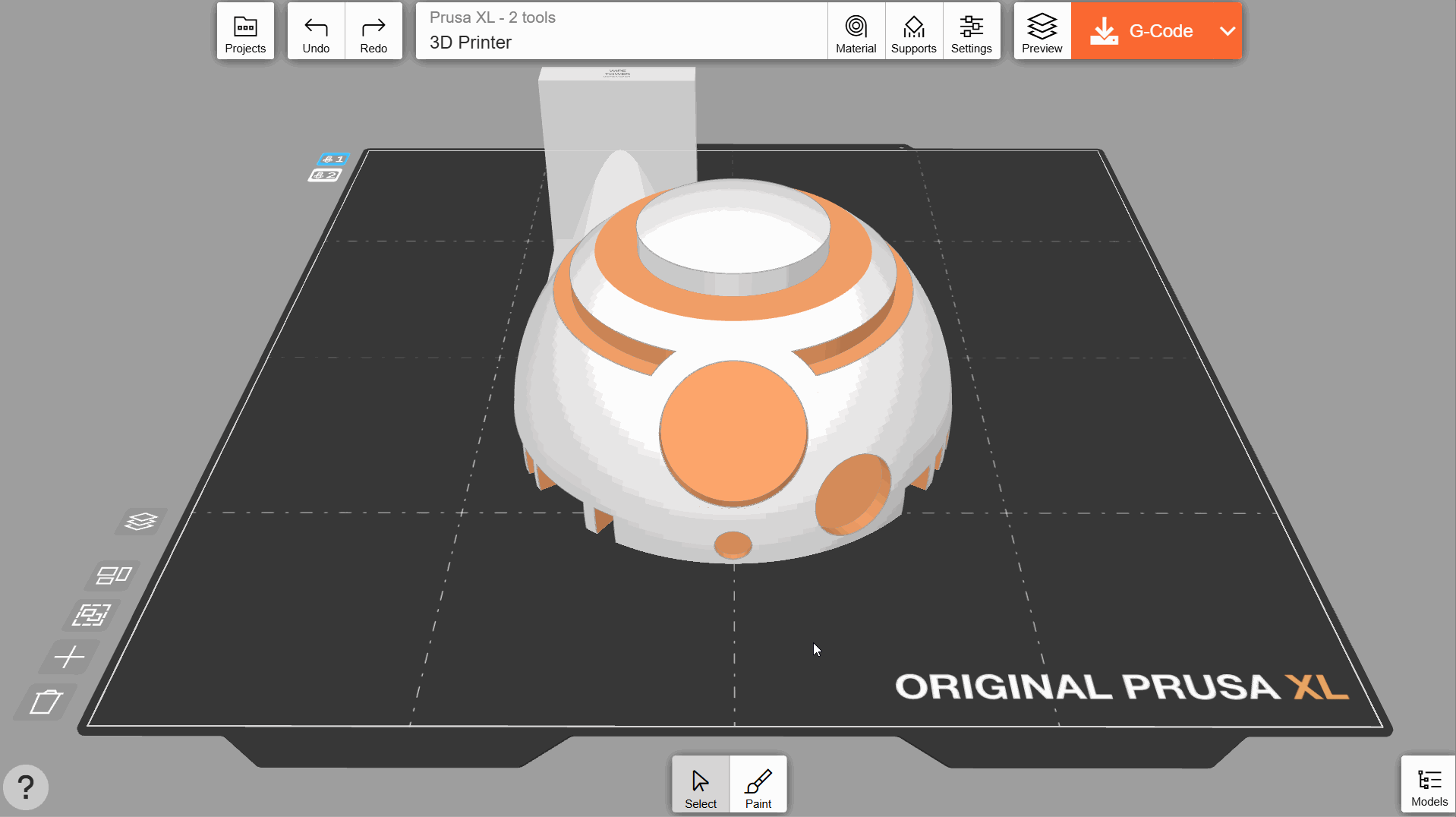This screenshot has width=1456, height=817.
Task: Expand the Models list panel
Action: 1428,785
